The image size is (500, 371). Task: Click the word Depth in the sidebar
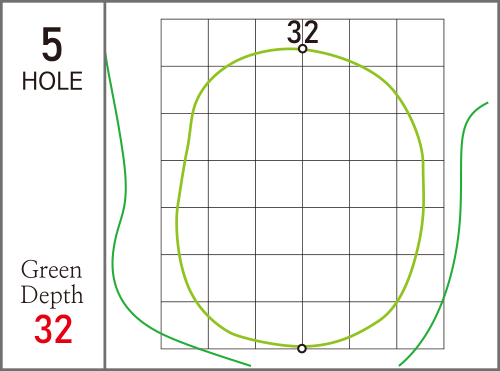click(52, 295)
